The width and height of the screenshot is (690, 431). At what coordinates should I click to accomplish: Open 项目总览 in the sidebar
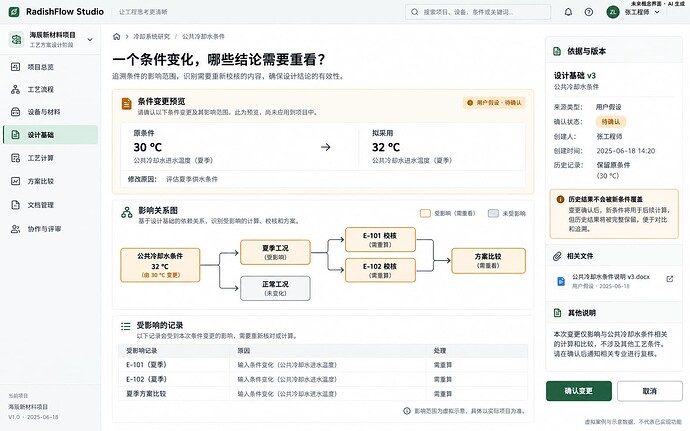50,67
